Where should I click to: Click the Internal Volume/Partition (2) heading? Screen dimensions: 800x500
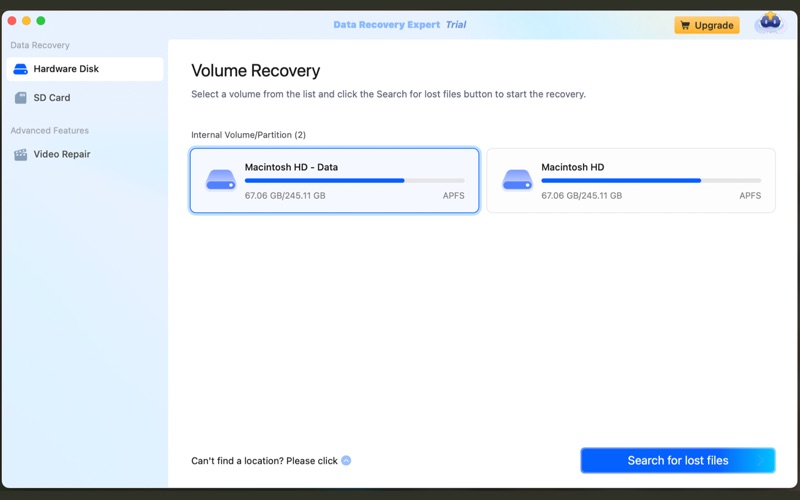pyautogui.click(x=248, y=135)
